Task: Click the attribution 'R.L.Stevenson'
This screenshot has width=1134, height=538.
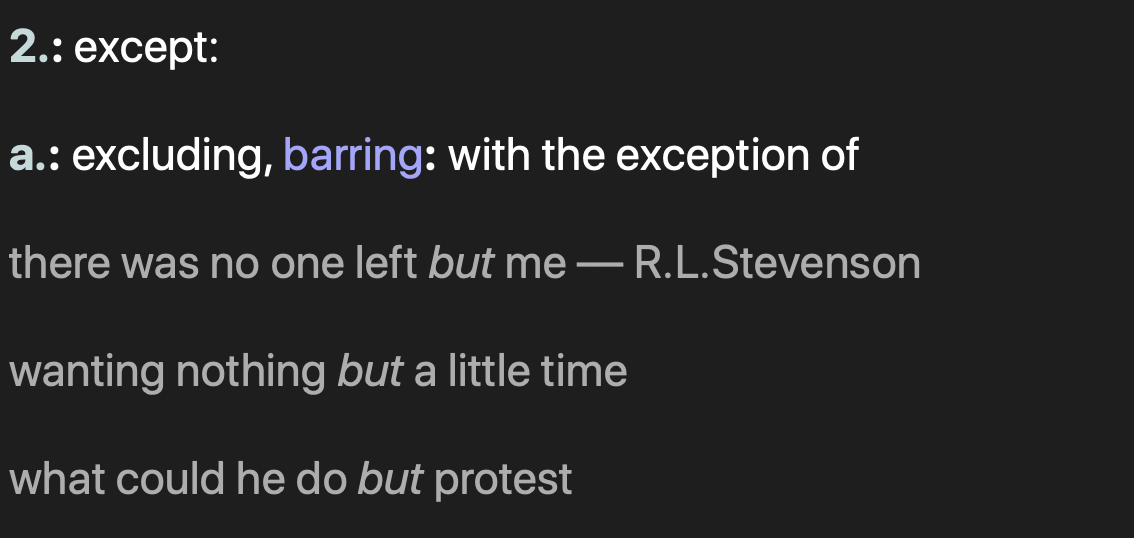Action: pyautogui.click(x=777, y=263)
